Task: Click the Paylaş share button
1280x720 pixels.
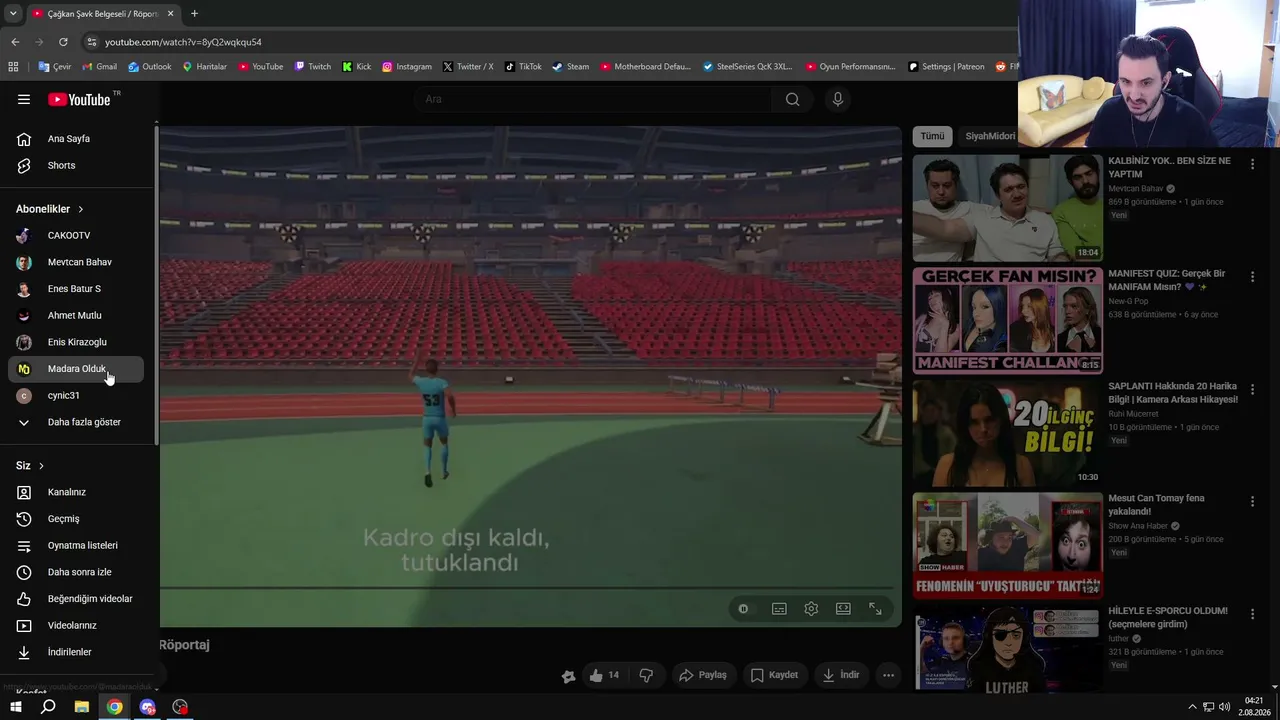Action: [703, 675]
